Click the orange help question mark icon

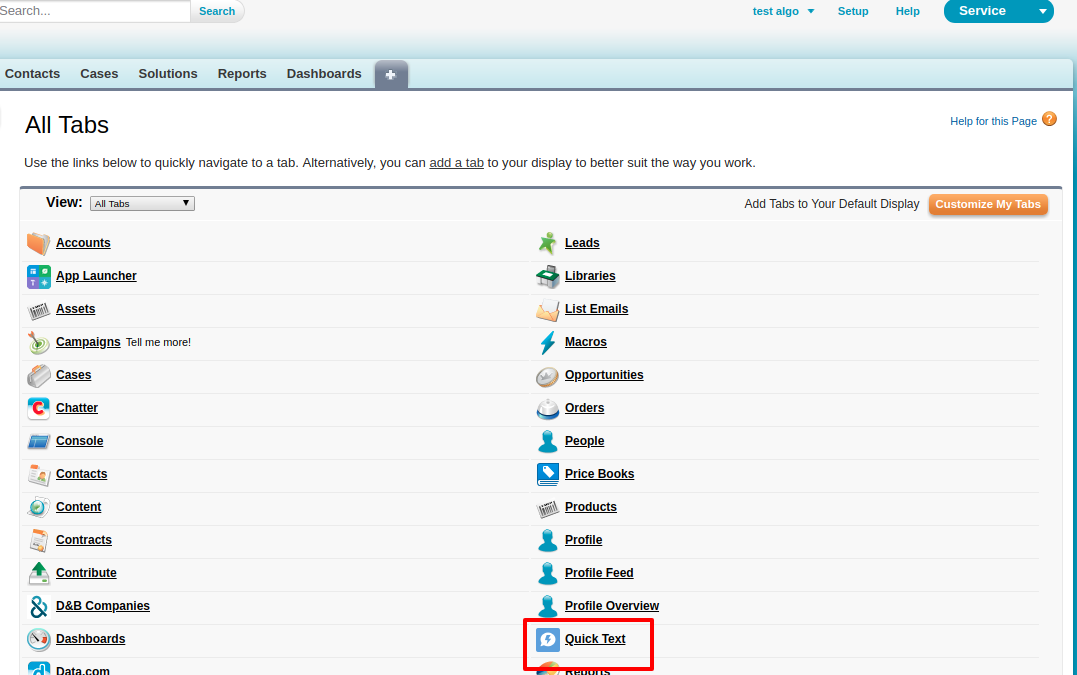click(x=1049, y=119)
